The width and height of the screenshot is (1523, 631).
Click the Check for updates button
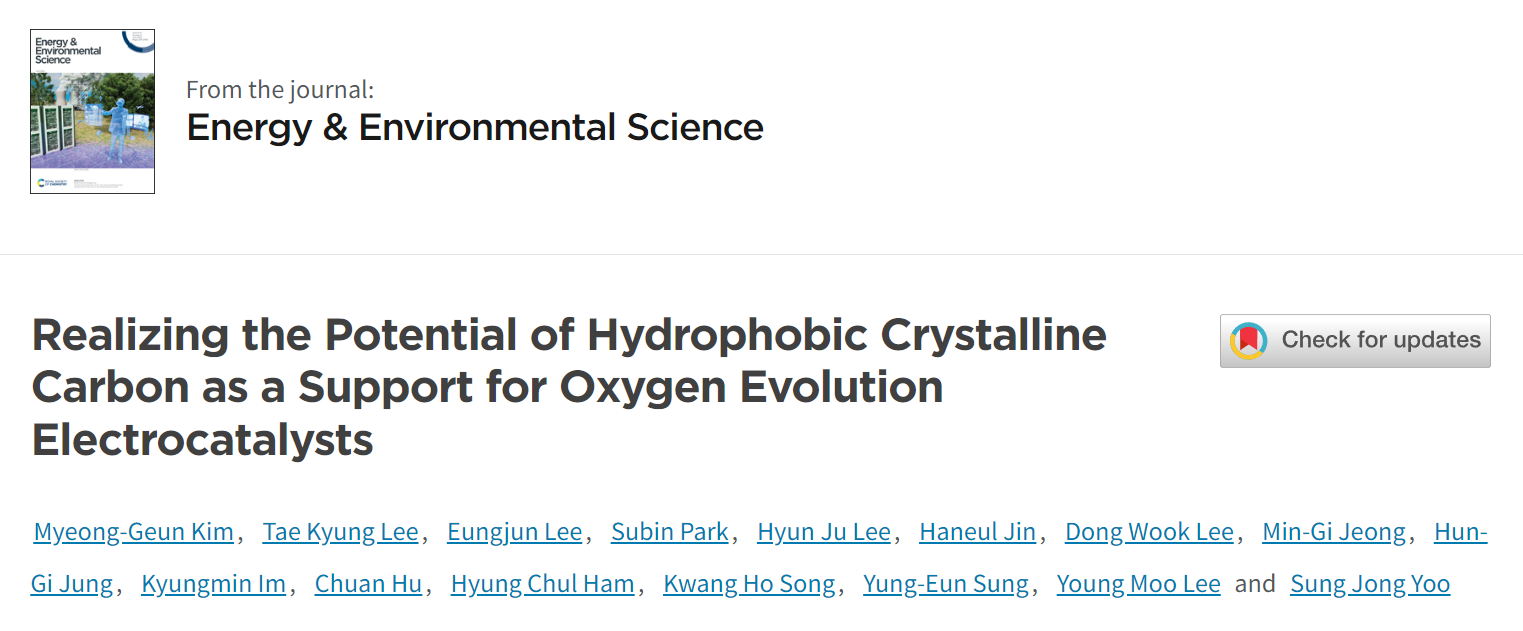pos(1355,340)
